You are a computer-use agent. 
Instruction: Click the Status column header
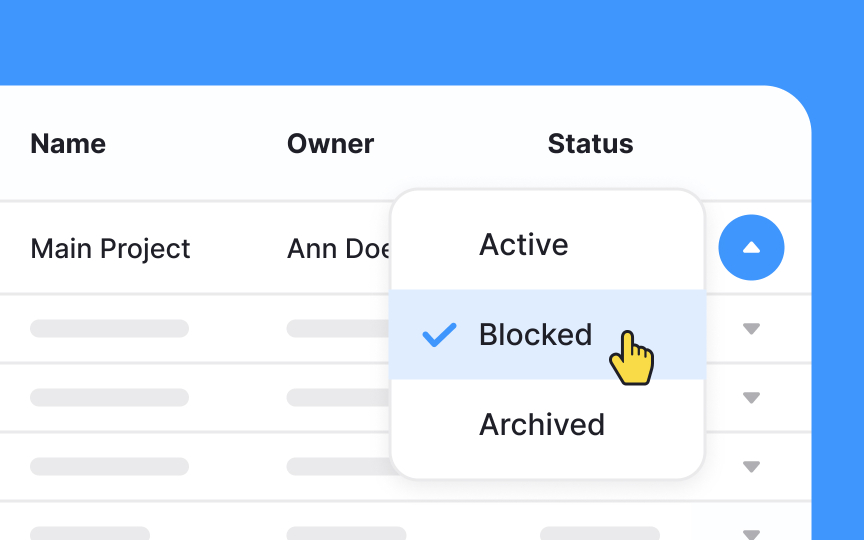(590, 144)
